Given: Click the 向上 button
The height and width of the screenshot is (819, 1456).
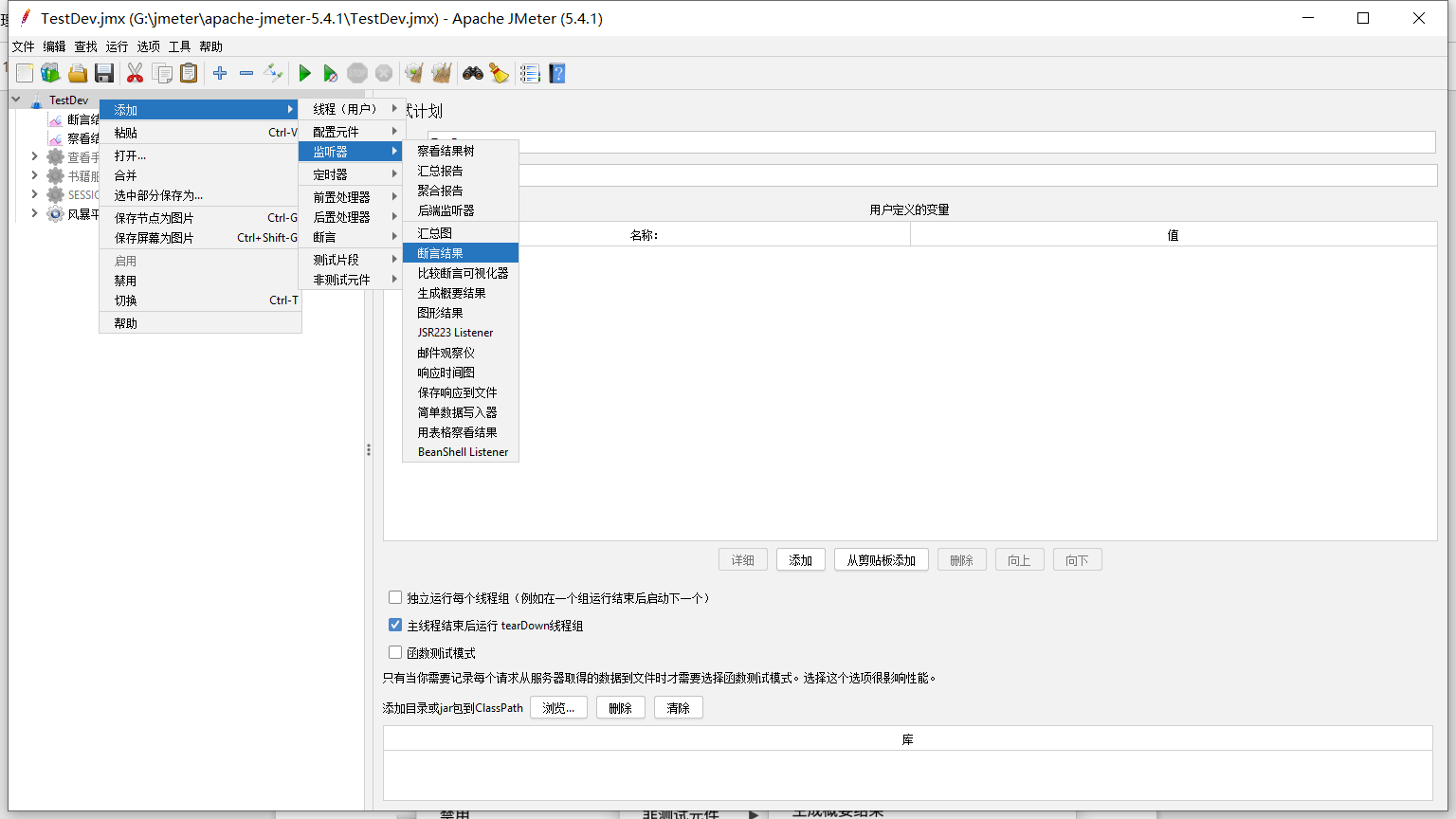Looking at the screenshot, I should 1019,560.
